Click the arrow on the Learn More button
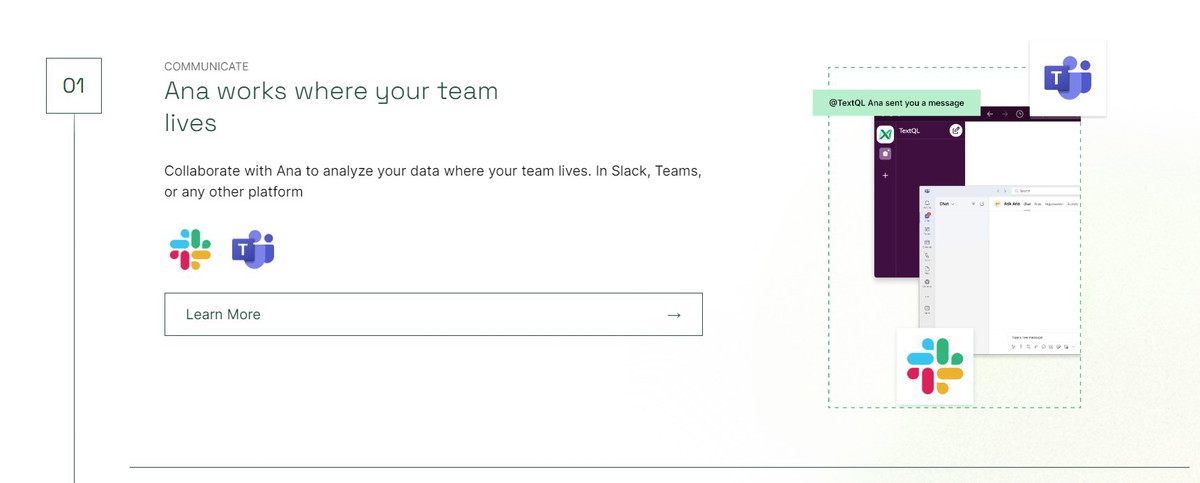1200x483 pixels. (x=674, y=315)
